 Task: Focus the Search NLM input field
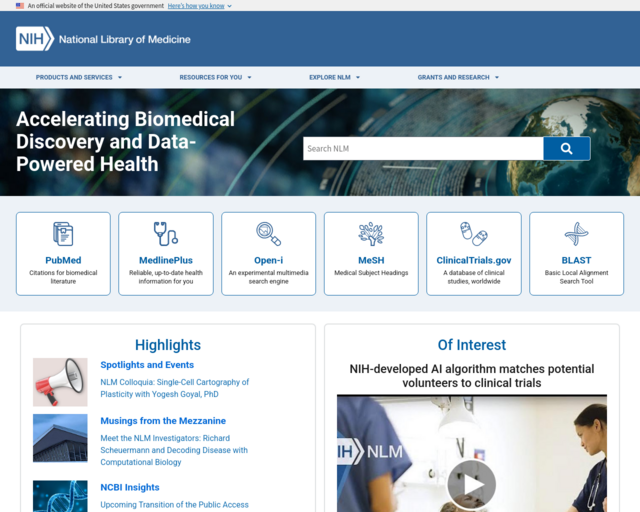[x=423, y=149]
